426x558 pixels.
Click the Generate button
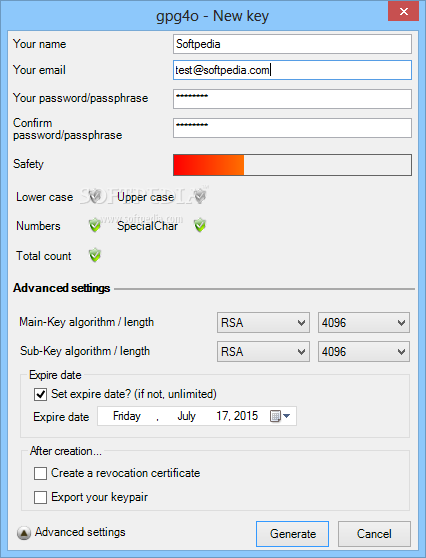(x=292, y=534)
